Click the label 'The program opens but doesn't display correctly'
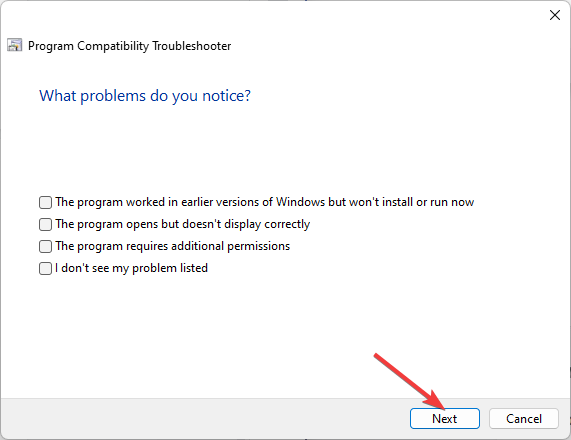 pos(182,224)
